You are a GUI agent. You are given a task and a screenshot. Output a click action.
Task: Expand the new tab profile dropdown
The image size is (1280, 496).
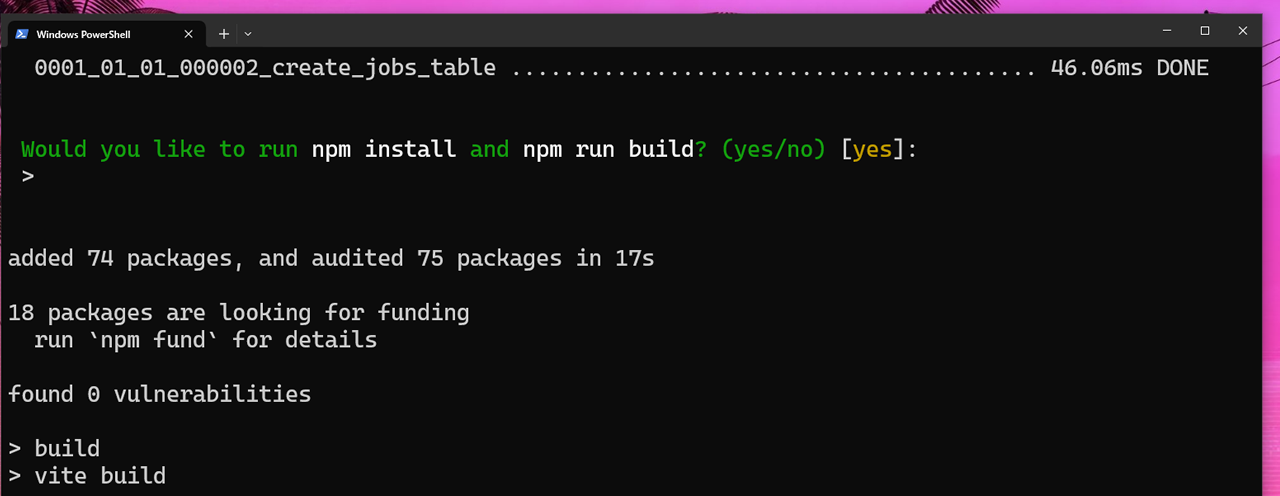tap(248, 34)
